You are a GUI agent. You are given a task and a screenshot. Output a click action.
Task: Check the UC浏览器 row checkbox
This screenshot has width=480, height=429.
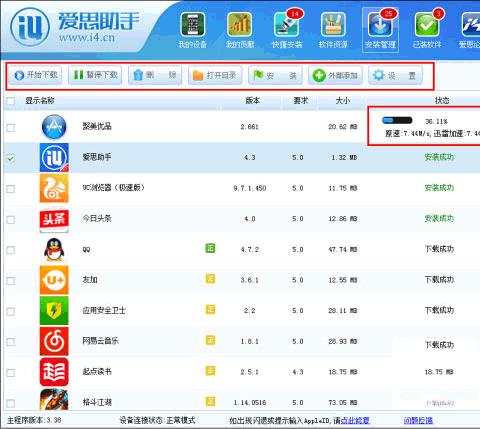click(x=11, y=189)
